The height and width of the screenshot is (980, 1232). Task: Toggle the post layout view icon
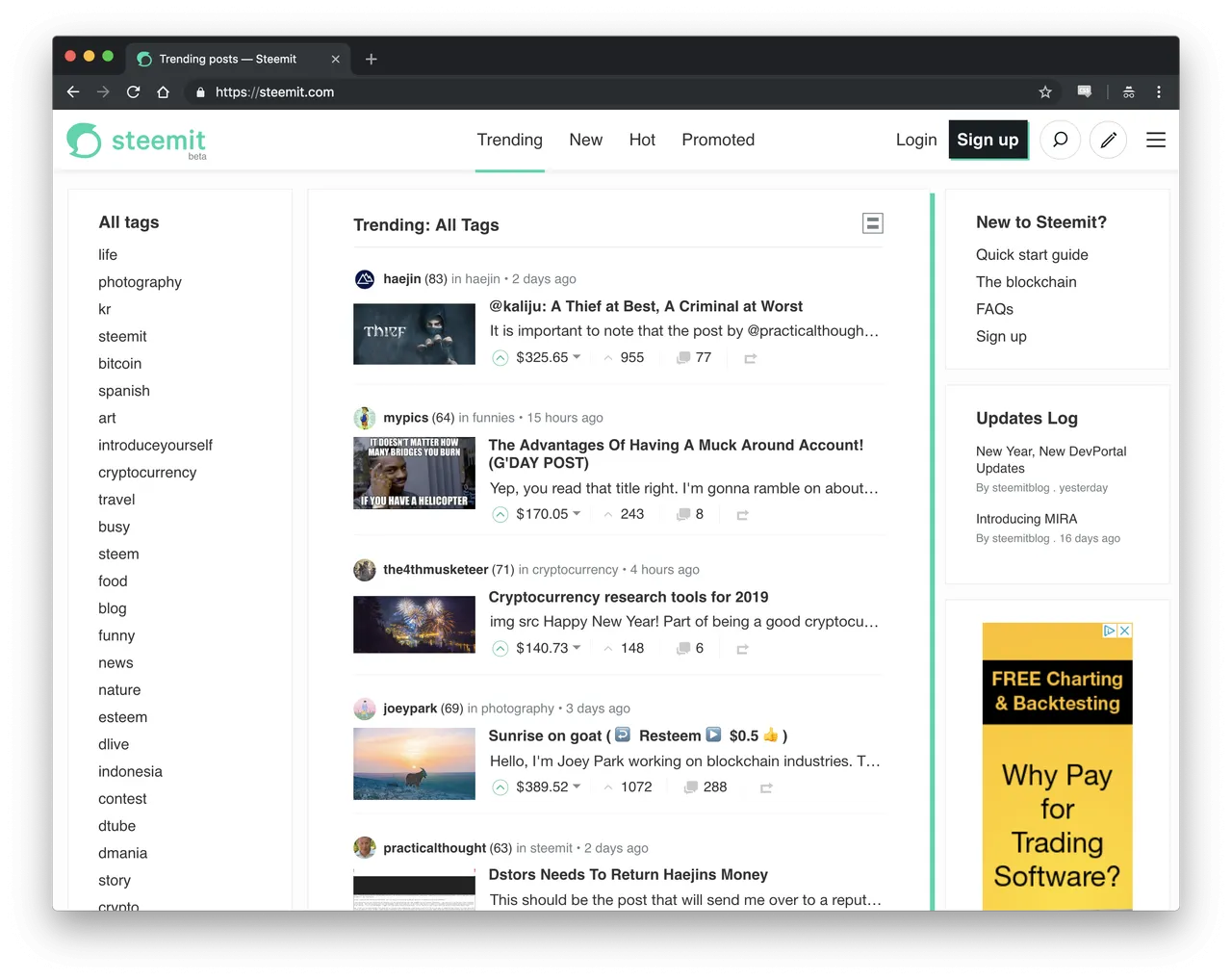(872, 223)
